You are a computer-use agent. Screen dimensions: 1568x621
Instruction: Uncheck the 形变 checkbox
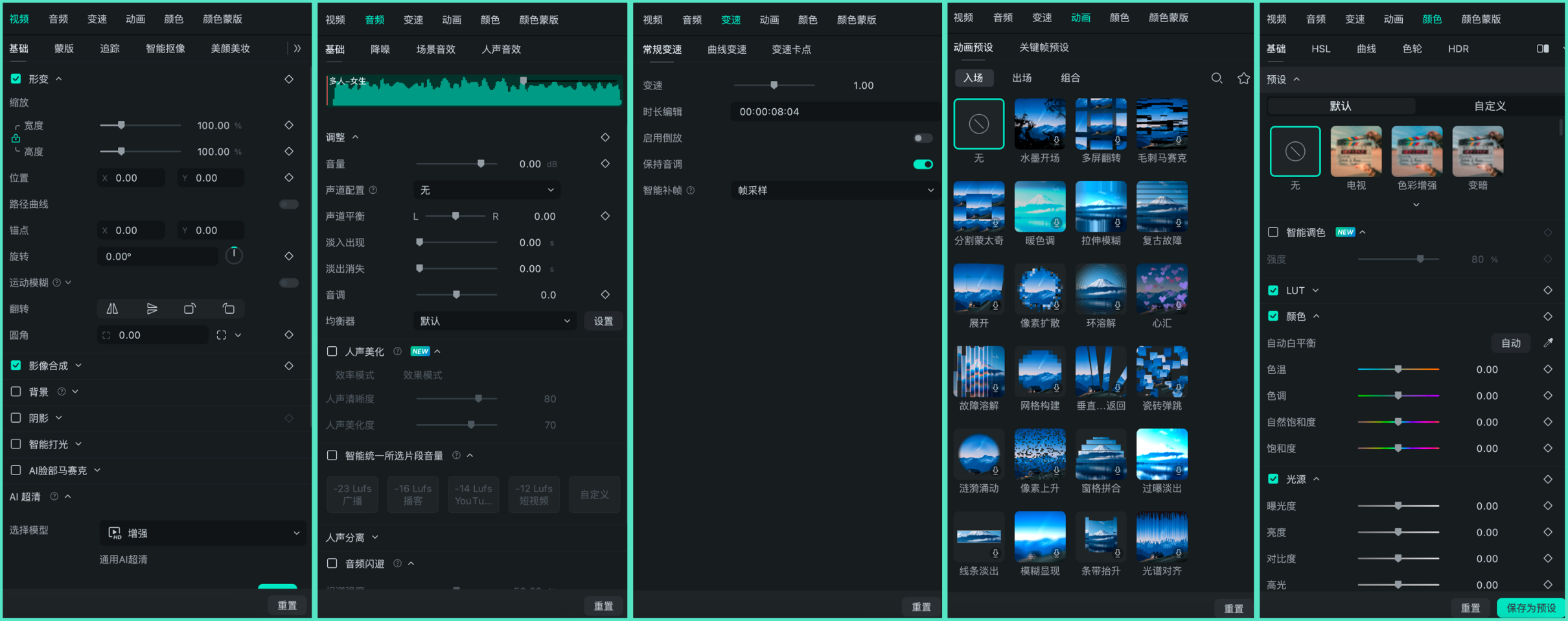click(16, 79)
